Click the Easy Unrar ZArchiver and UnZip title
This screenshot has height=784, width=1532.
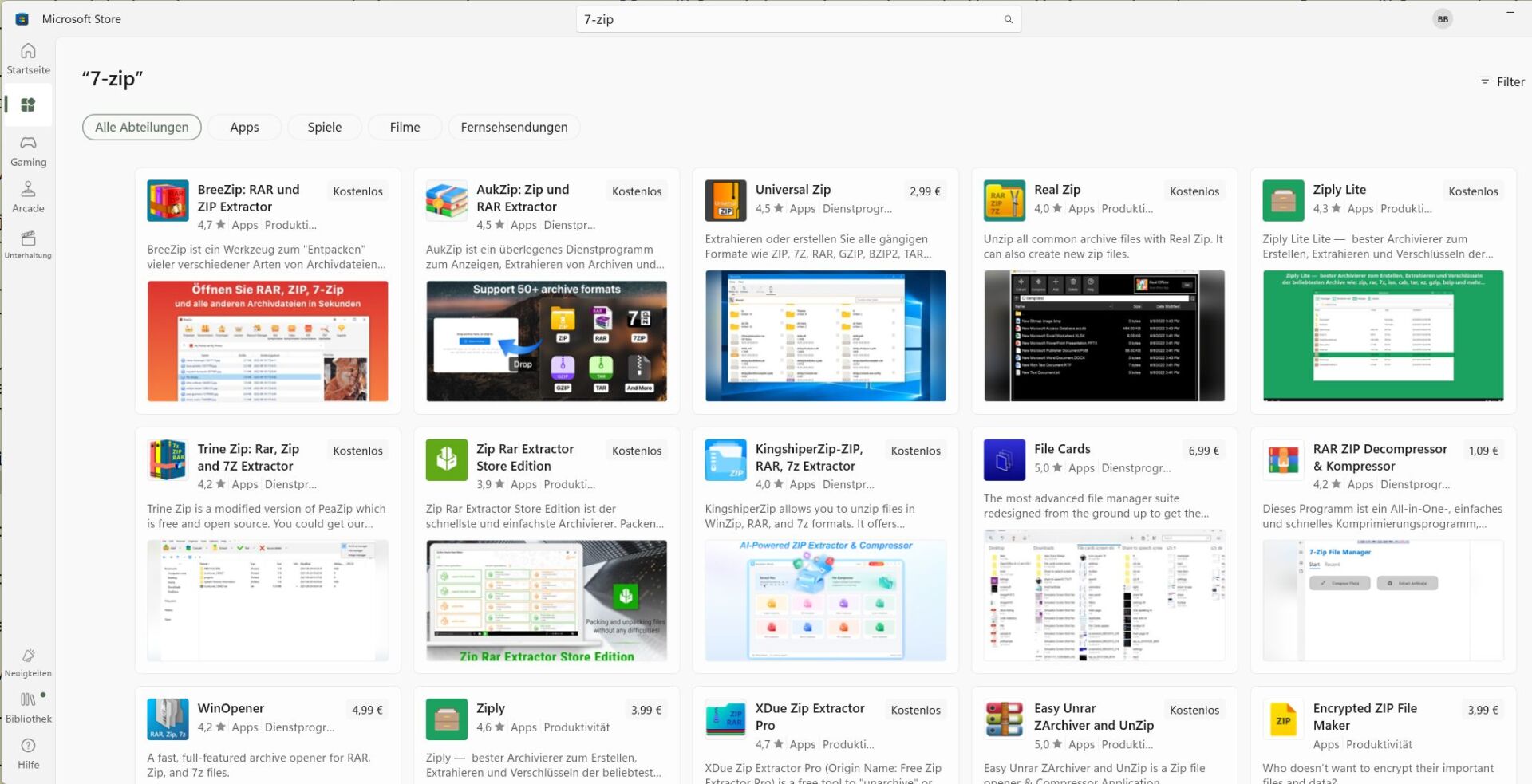1093,717
